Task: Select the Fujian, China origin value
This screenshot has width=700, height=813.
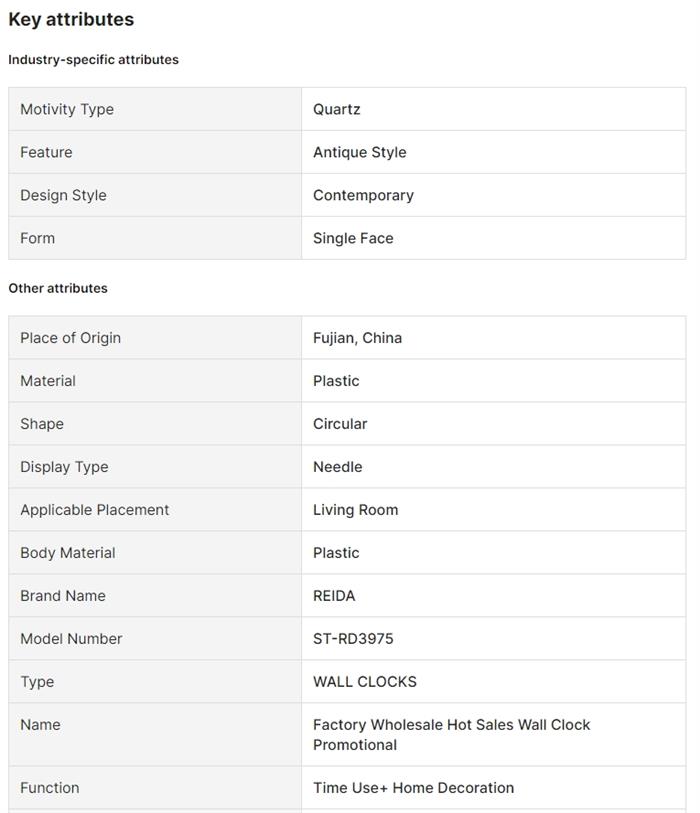Action: click(x=357, y=338)
